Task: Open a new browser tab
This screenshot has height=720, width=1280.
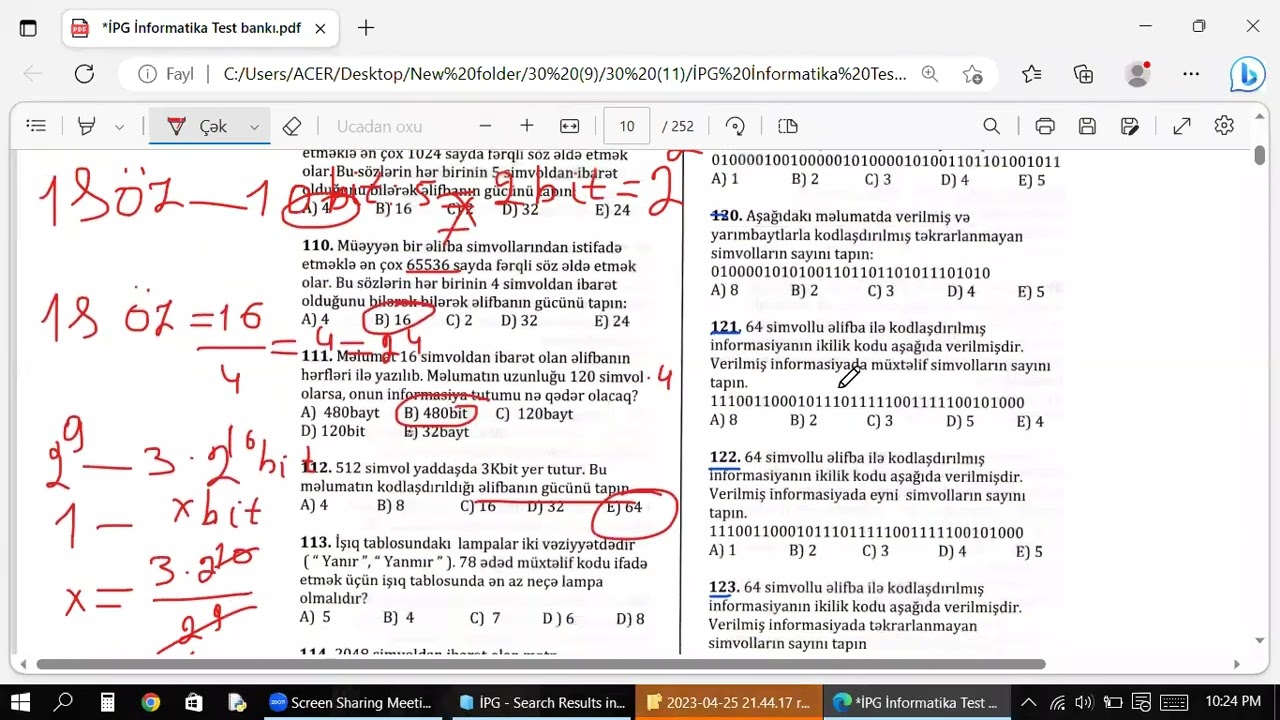Action: click(366, 28)
